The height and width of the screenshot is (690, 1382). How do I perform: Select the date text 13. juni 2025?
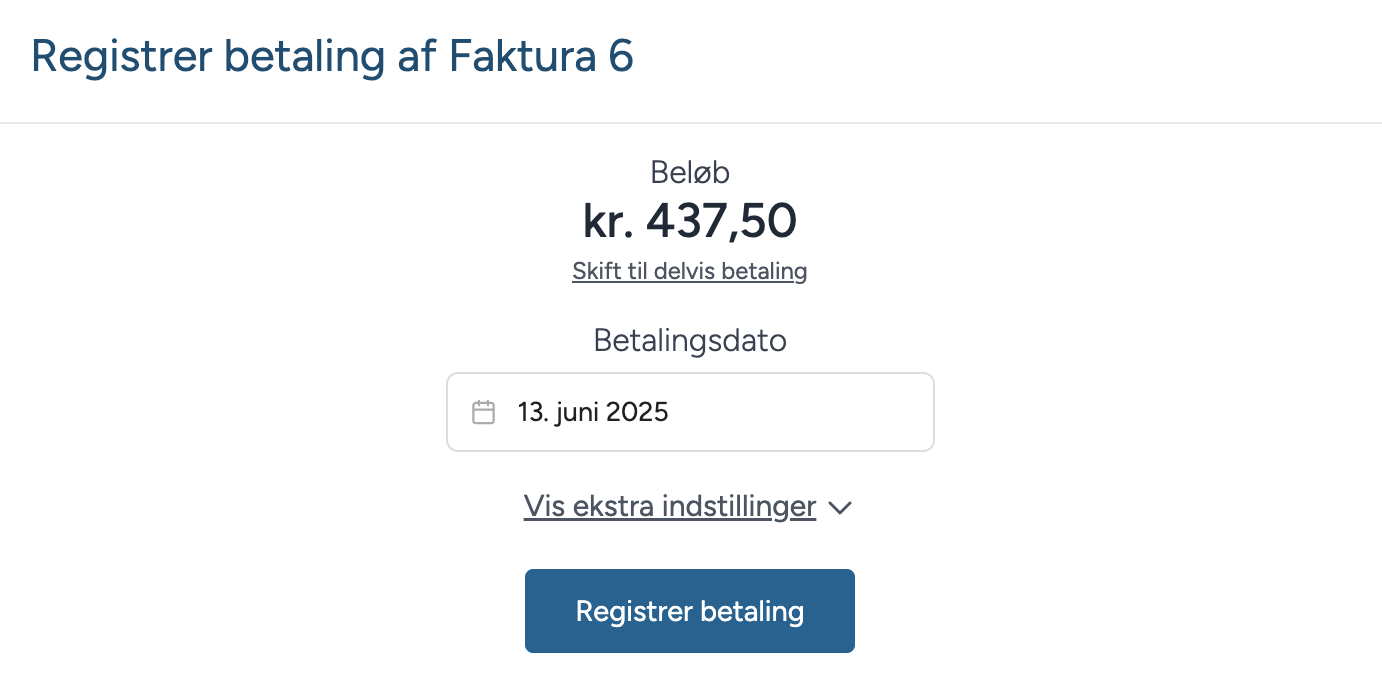pyautogui.click(x=594, y=411)
